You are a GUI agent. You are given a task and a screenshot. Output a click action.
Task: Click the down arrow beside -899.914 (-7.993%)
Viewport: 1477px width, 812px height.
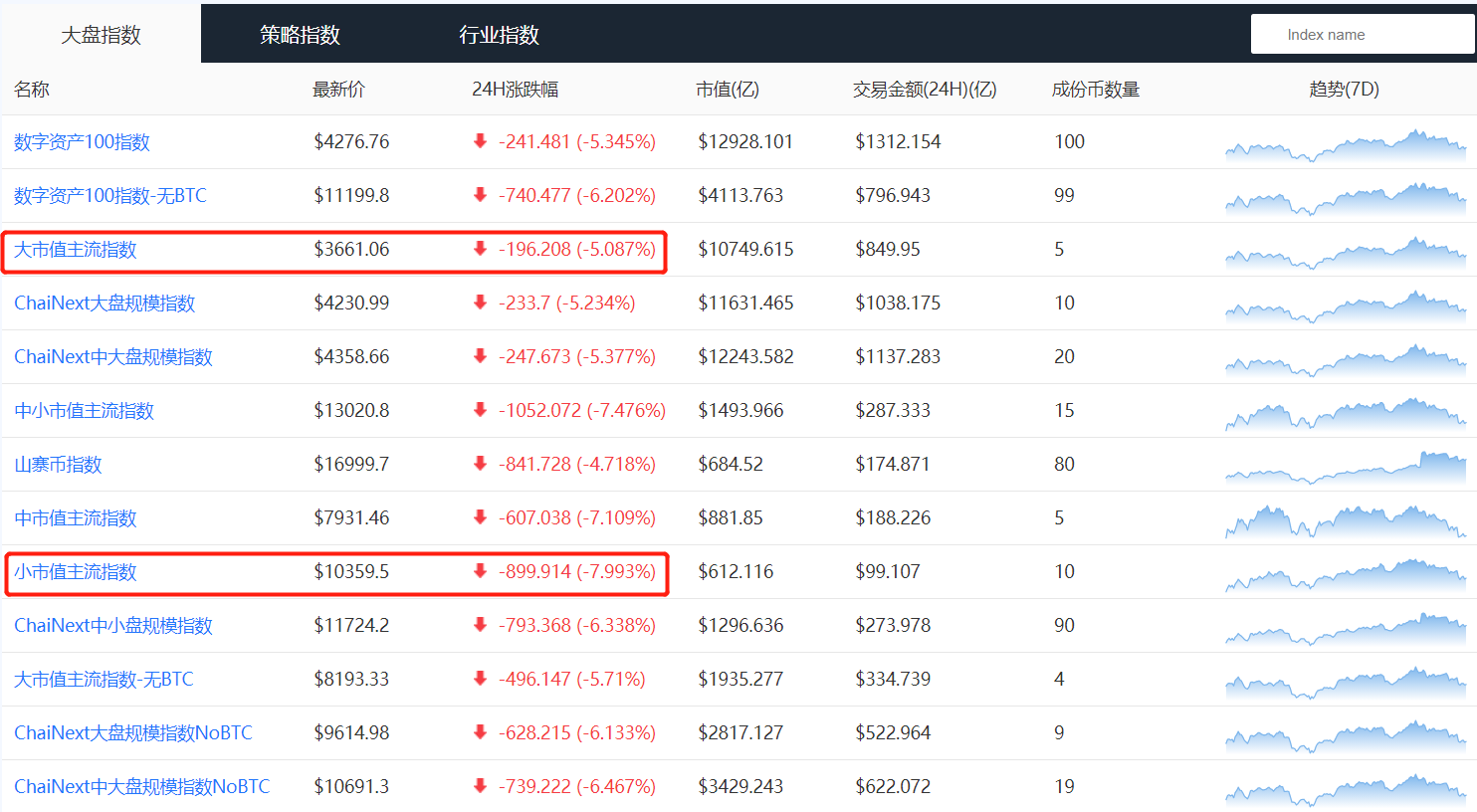[x=480, y=571]
